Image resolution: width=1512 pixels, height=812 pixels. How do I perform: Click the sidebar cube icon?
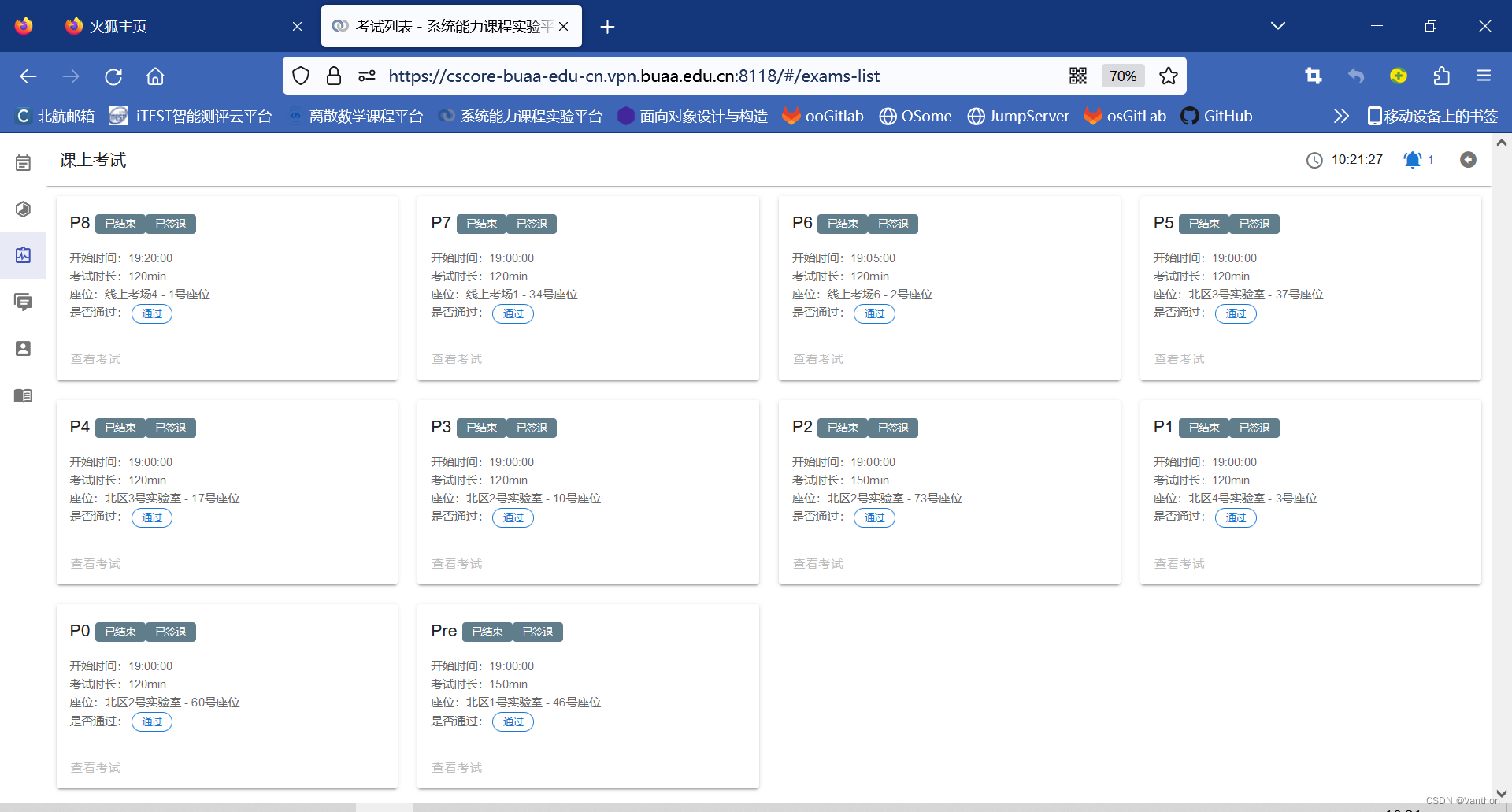pyautogui.click(x=23, y=209)
